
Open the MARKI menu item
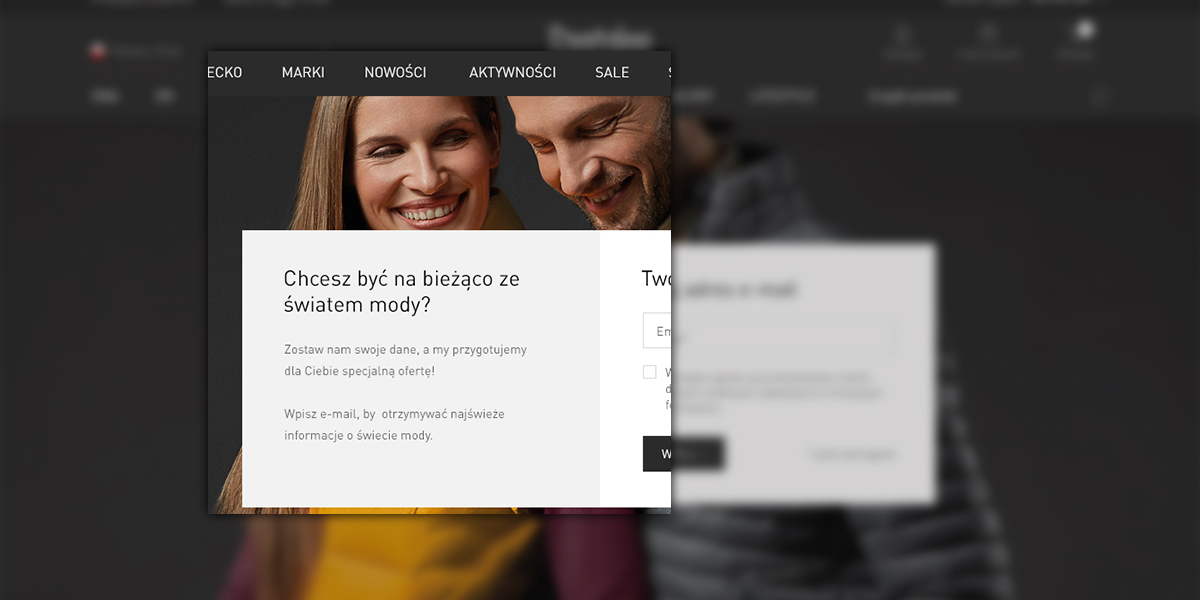[303, 72]
